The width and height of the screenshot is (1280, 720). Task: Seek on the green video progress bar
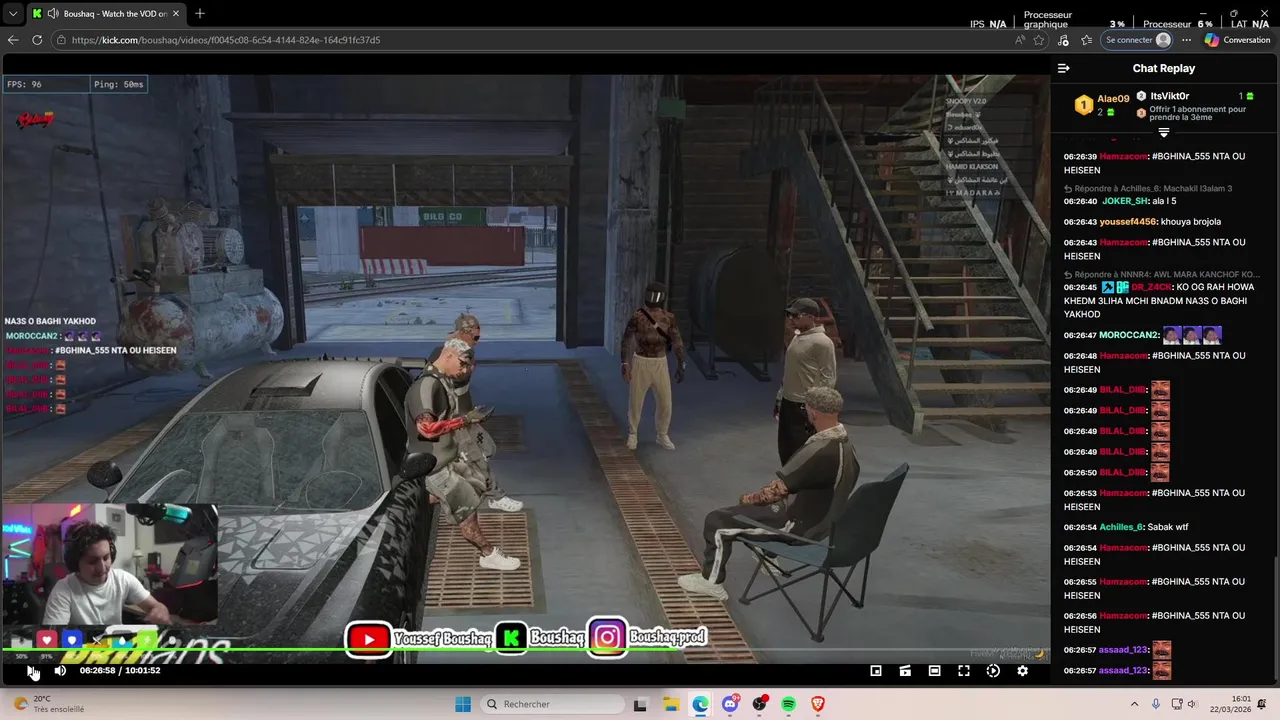point(525,650)
